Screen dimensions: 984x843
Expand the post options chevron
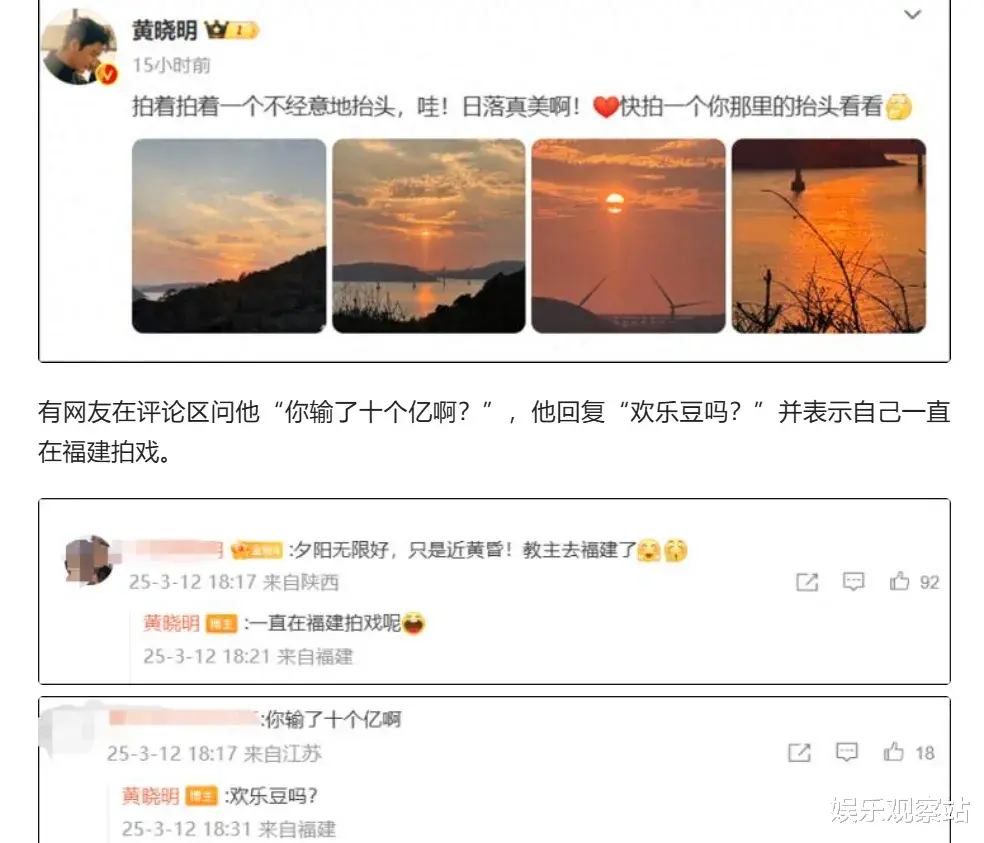pyautogui.click(x=912, y=14)
